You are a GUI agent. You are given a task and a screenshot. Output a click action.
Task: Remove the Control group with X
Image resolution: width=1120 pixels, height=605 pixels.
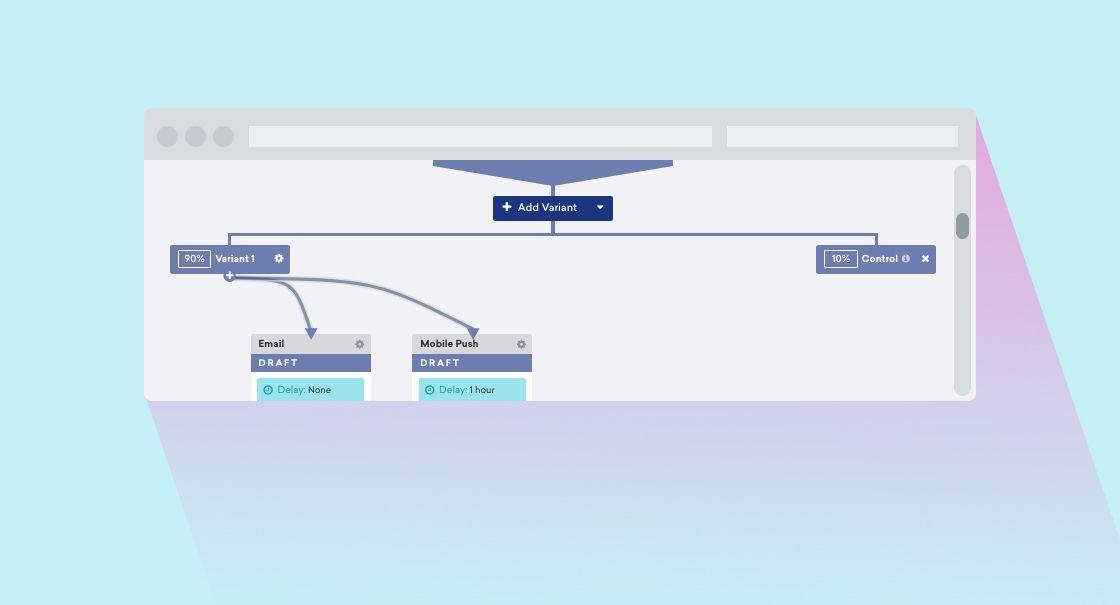point(925,259)
